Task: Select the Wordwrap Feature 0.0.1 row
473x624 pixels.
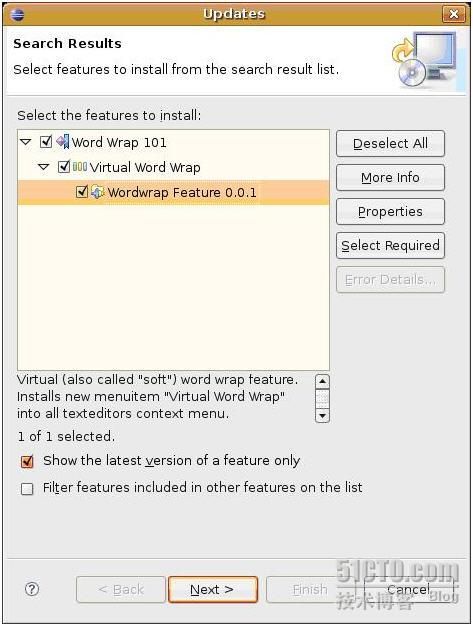Action: pos(173,192)
